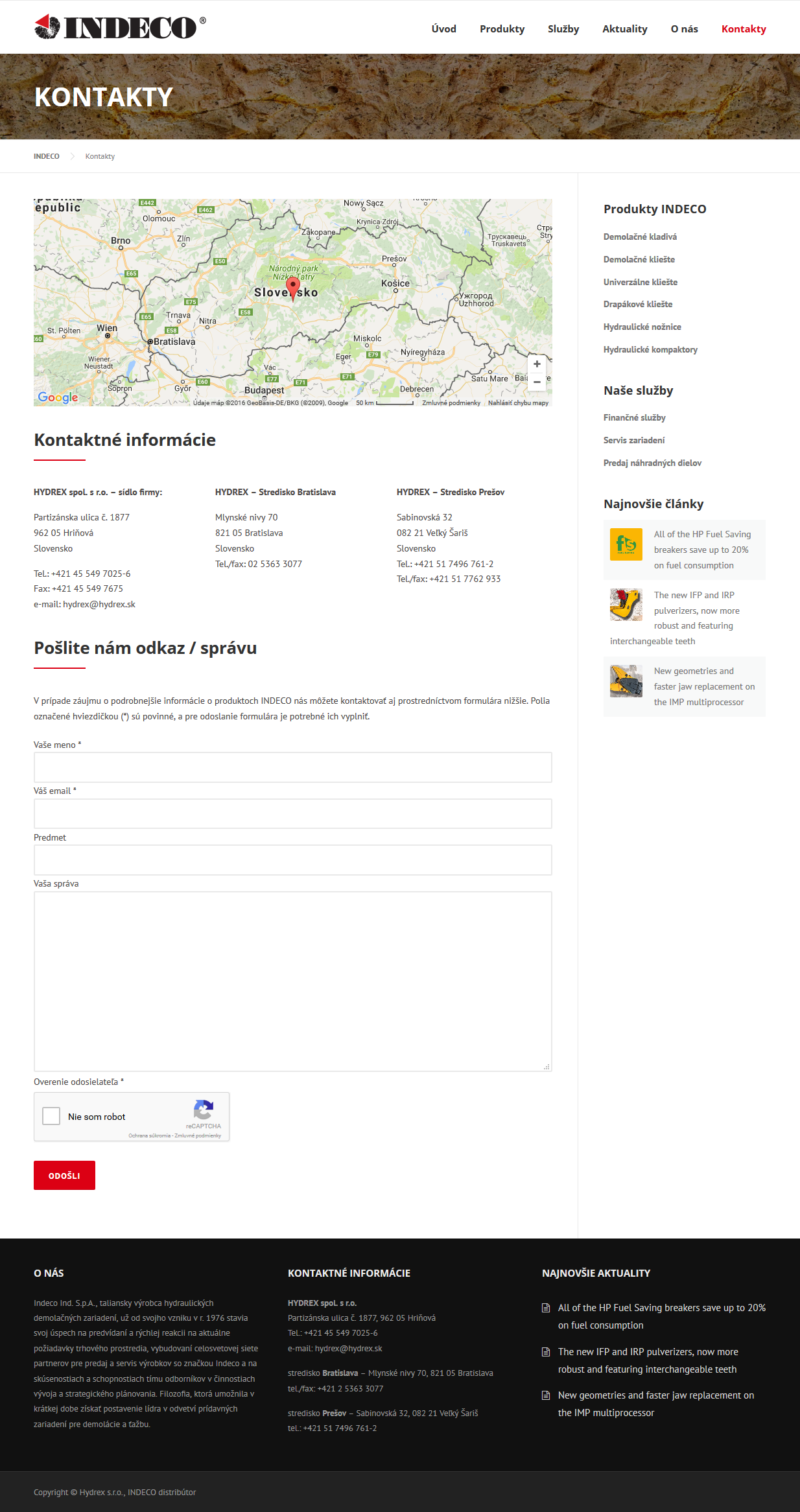Click the INDECO logo in the header
Image resolution: width=800 pixels, height=1512 pixels.
click(120, 27)
